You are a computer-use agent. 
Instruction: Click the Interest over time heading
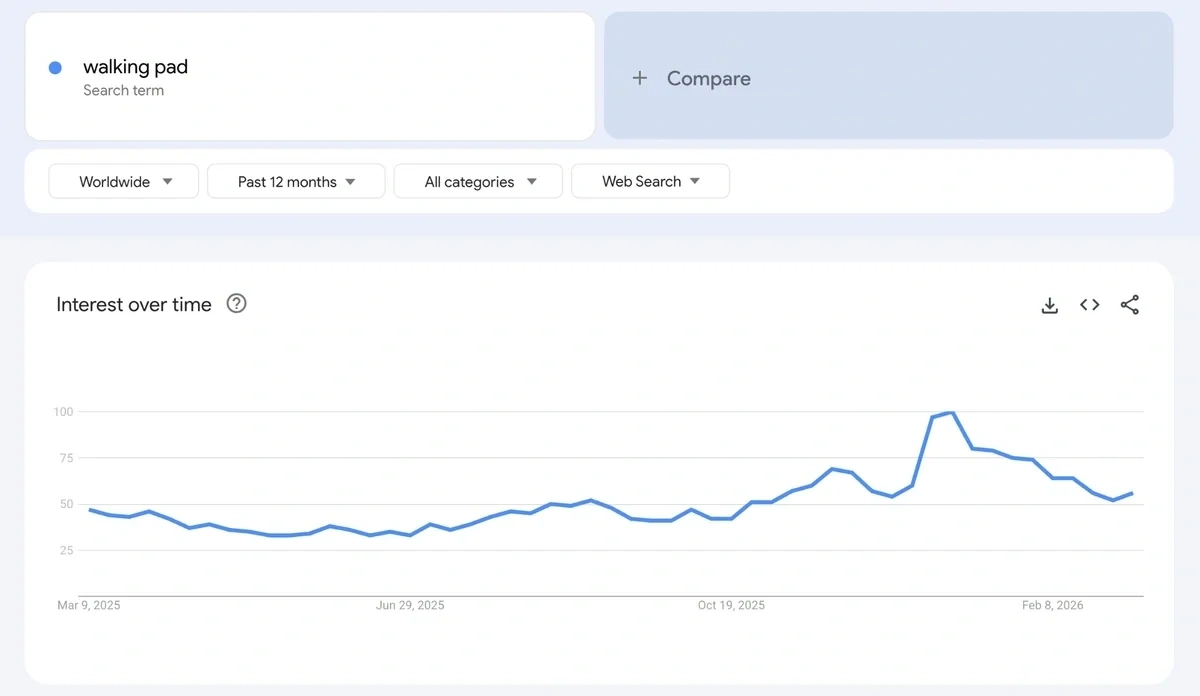pos(133,304)
